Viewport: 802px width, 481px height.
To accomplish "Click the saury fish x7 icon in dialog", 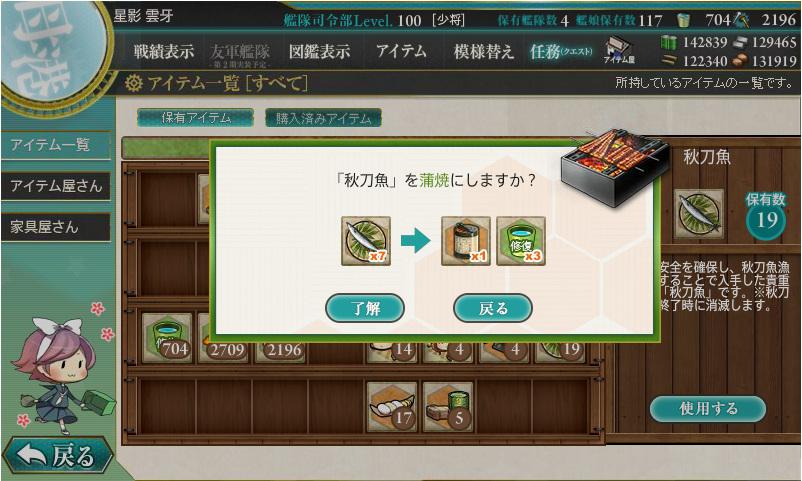I will click(366, 240).
